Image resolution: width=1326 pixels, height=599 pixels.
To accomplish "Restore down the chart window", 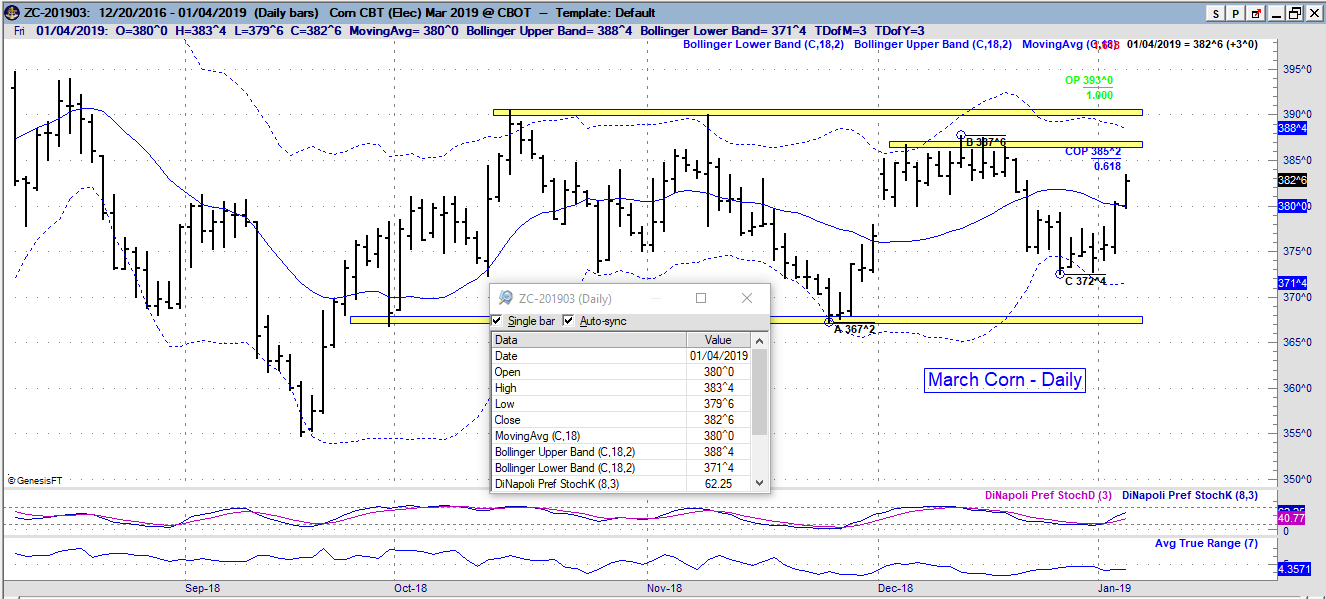I will (1294, 13).
